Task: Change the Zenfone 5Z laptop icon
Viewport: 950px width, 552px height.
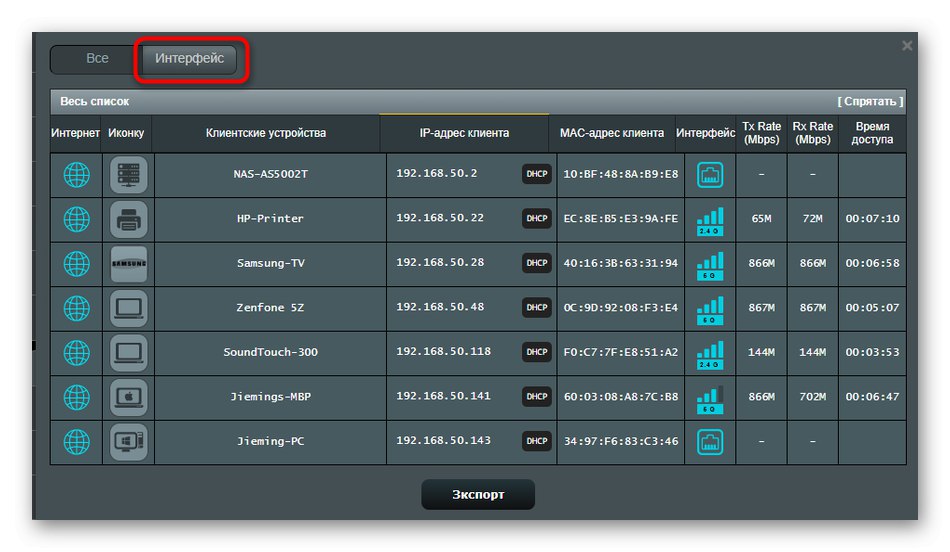Action: click(128, 308)
